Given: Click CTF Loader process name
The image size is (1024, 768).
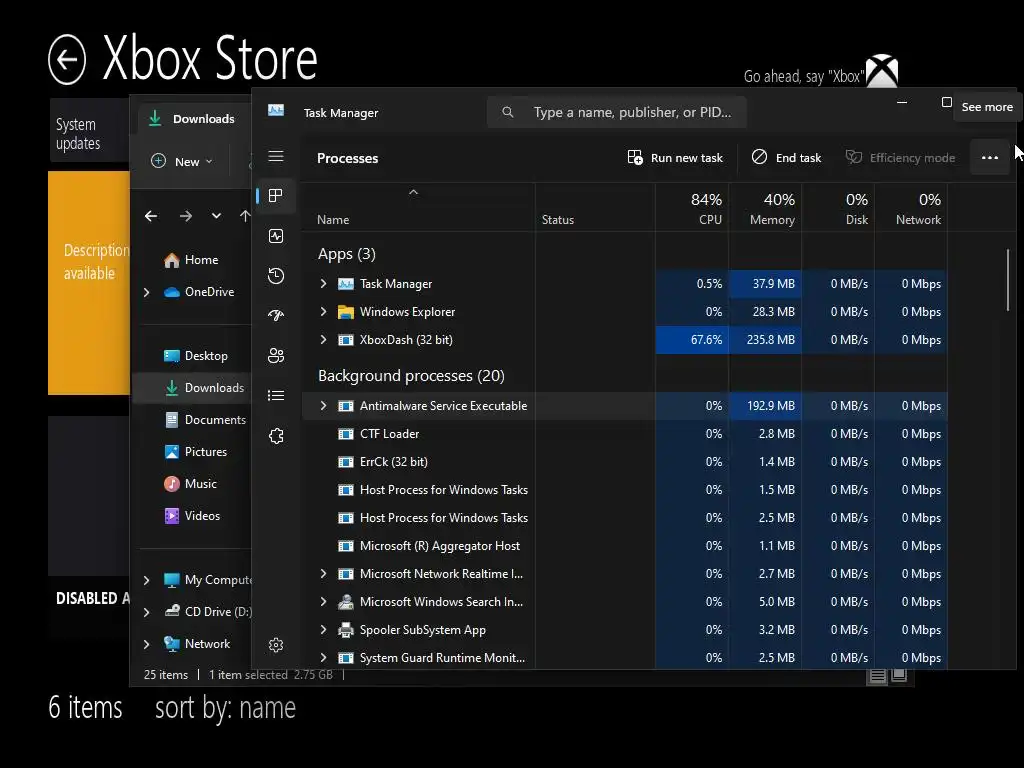Looking at the screenshot, I should 389,434.
